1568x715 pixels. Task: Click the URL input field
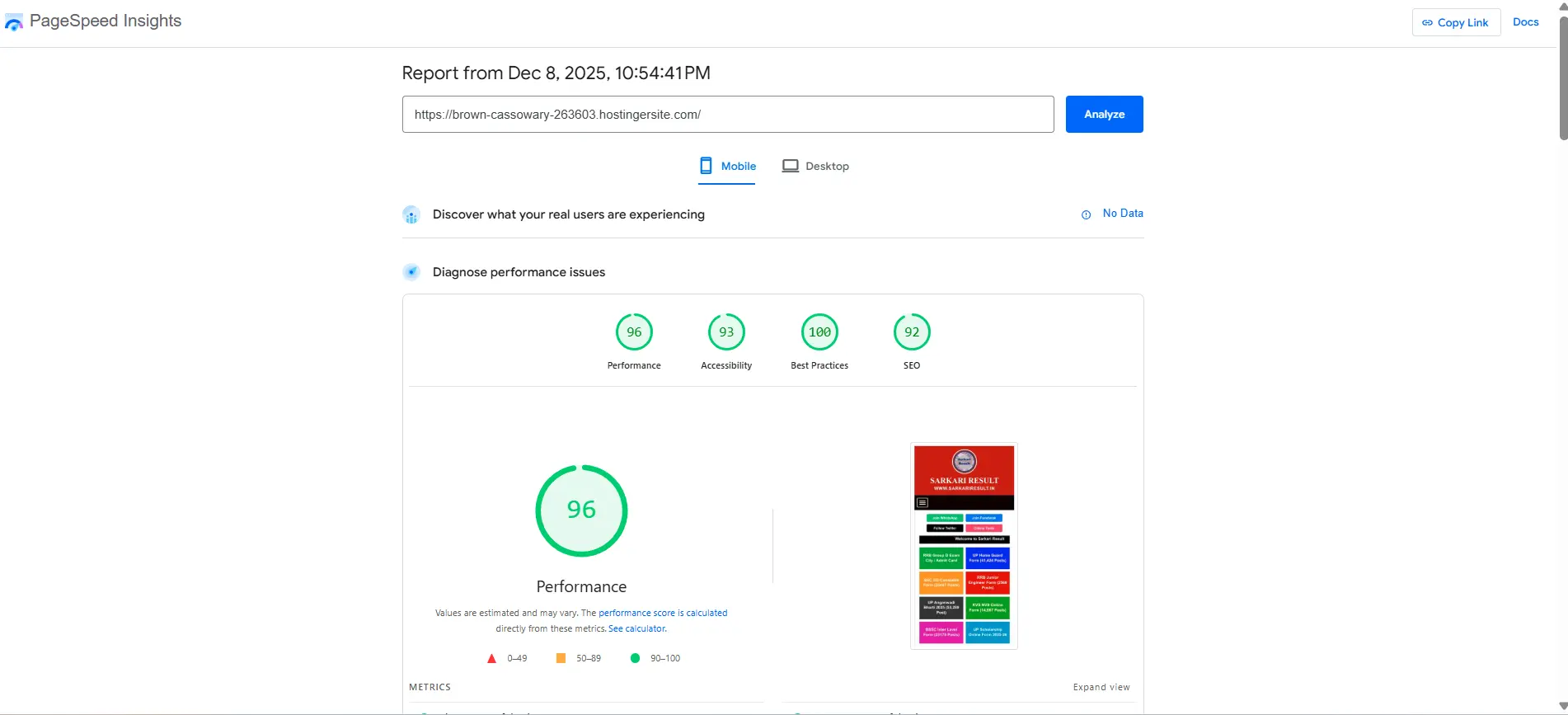tap(728, 115)
